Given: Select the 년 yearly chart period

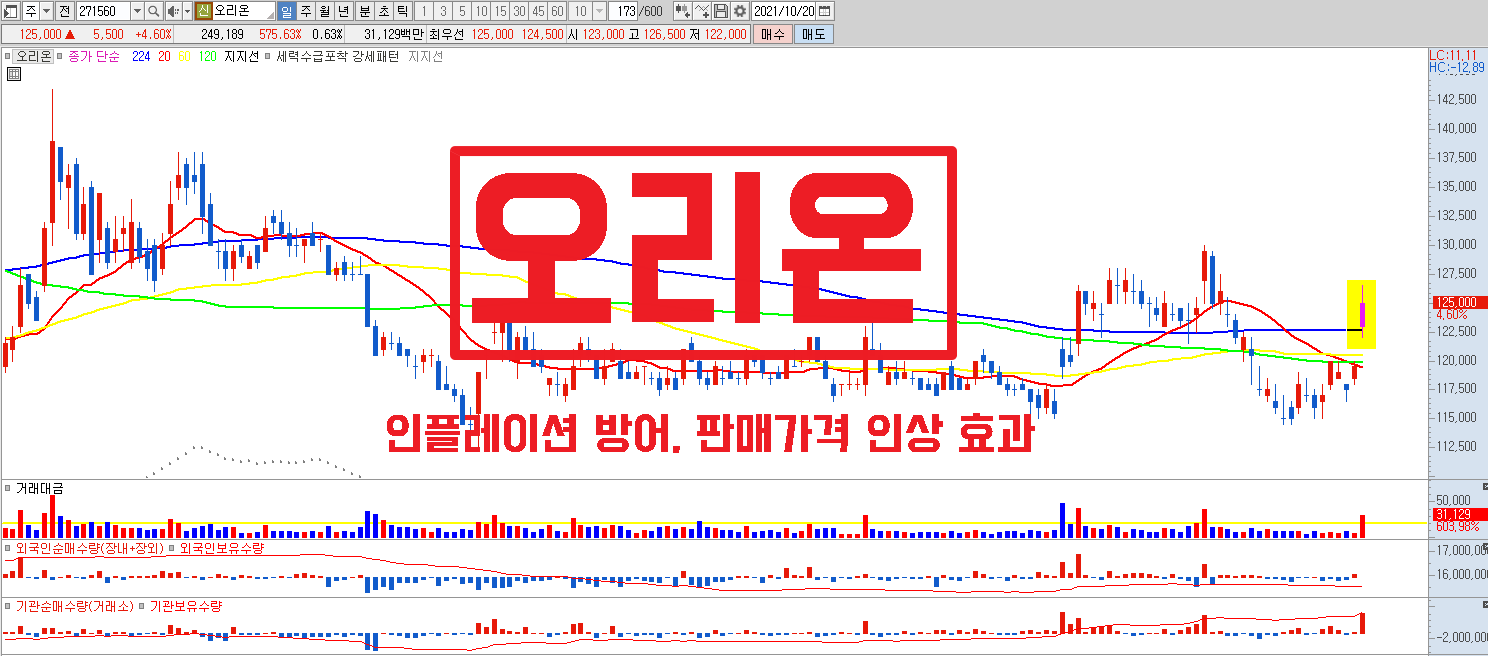Looking at the screenshot, I should [x=343, y=11].
